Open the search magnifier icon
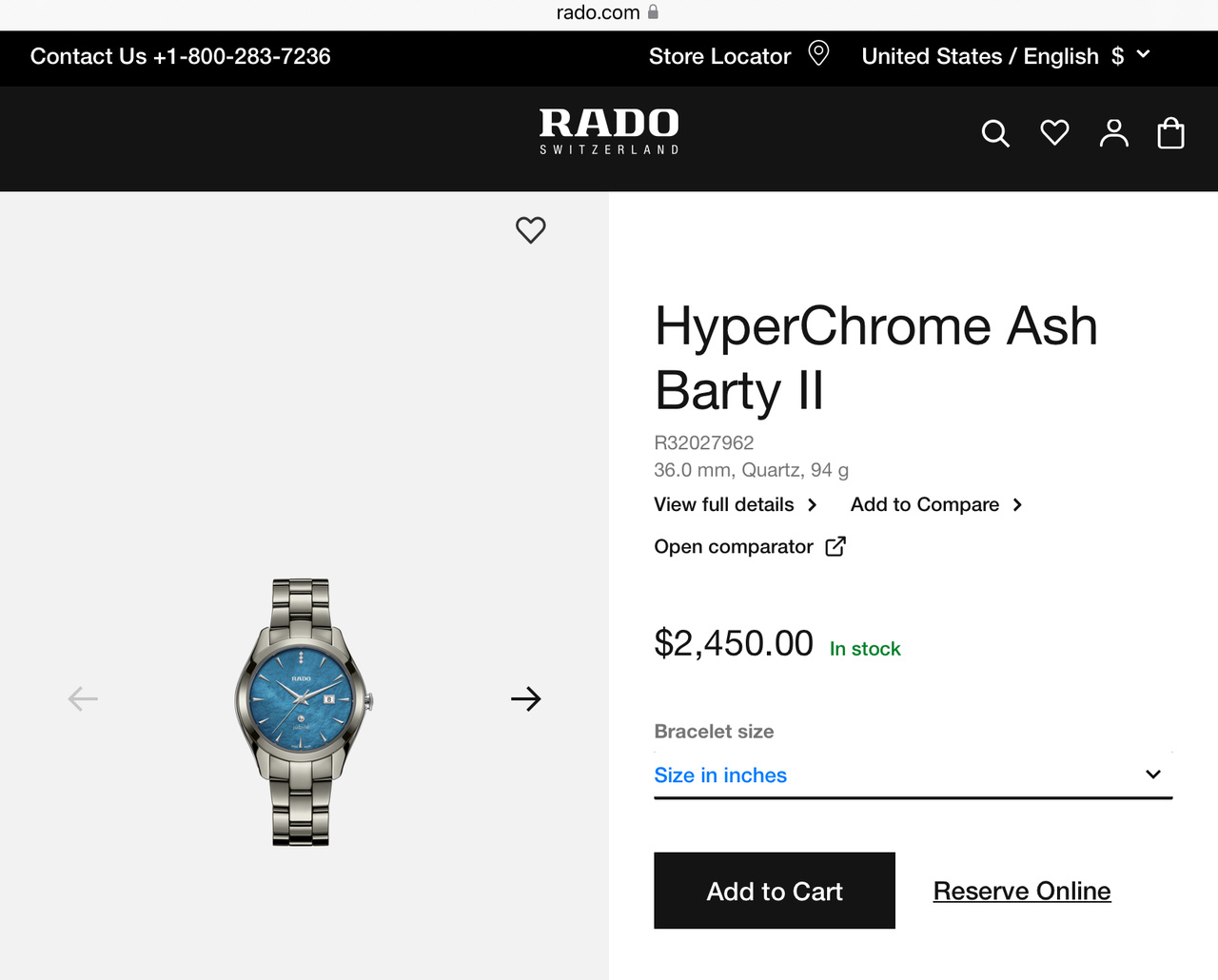This screenshot has width=1218, height=980. point(995,133)
